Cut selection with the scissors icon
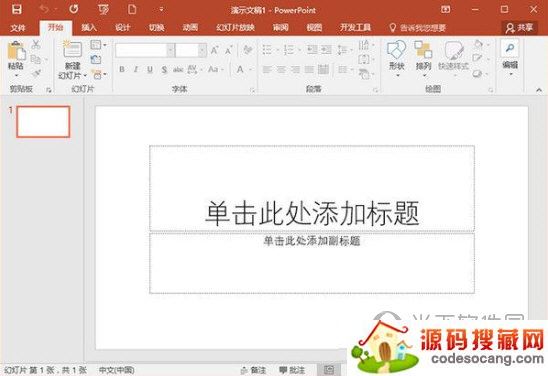This screenshot has height=376, width=548. (x=36, y=44)
